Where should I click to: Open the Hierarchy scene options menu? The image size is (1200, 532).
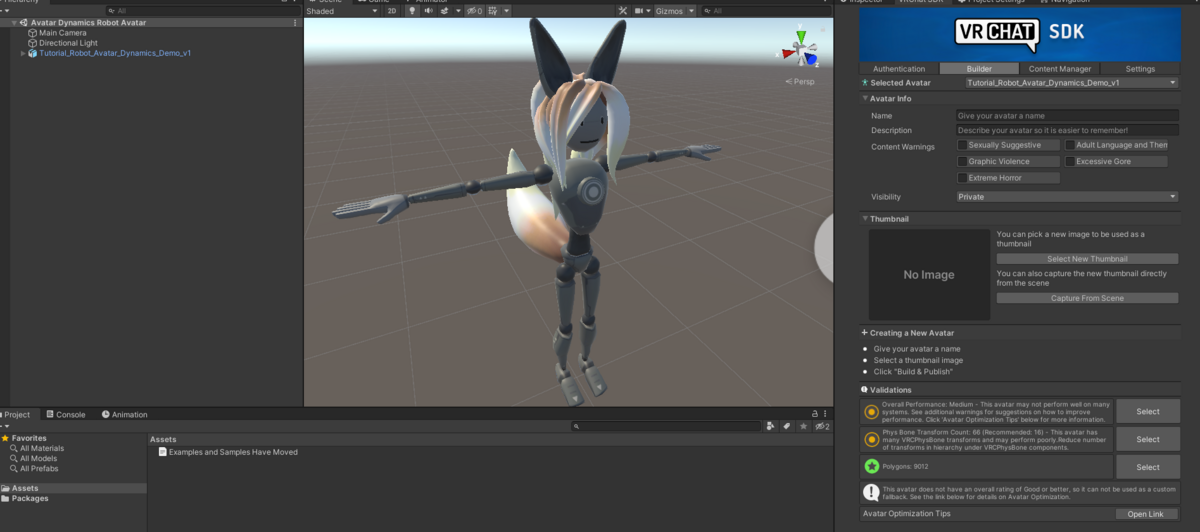(x=294, y=22)
